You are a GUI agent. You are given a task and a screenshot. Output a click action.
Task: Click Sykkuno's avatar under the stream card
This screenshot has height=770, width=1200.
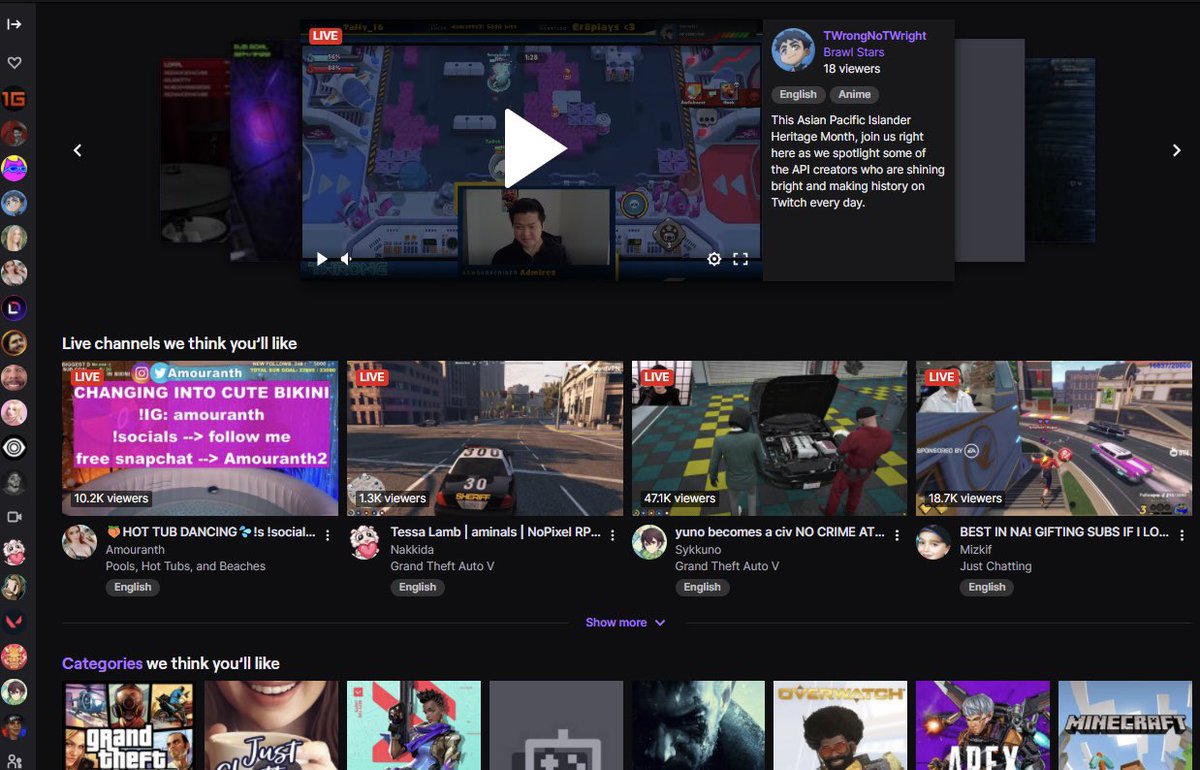[649, 542]
